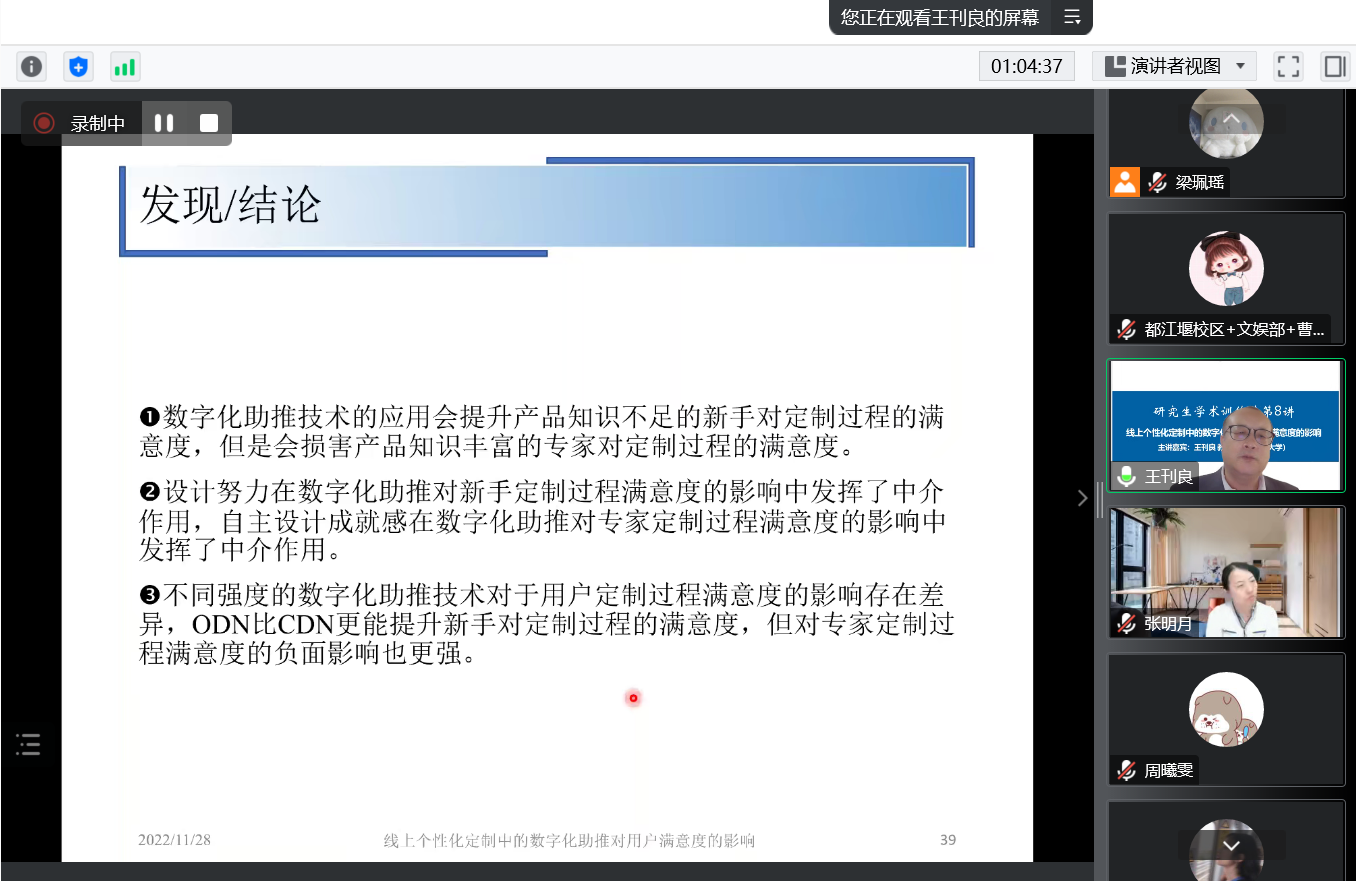
Task: Click the 录制中 recording label
Action: point(97,124)
